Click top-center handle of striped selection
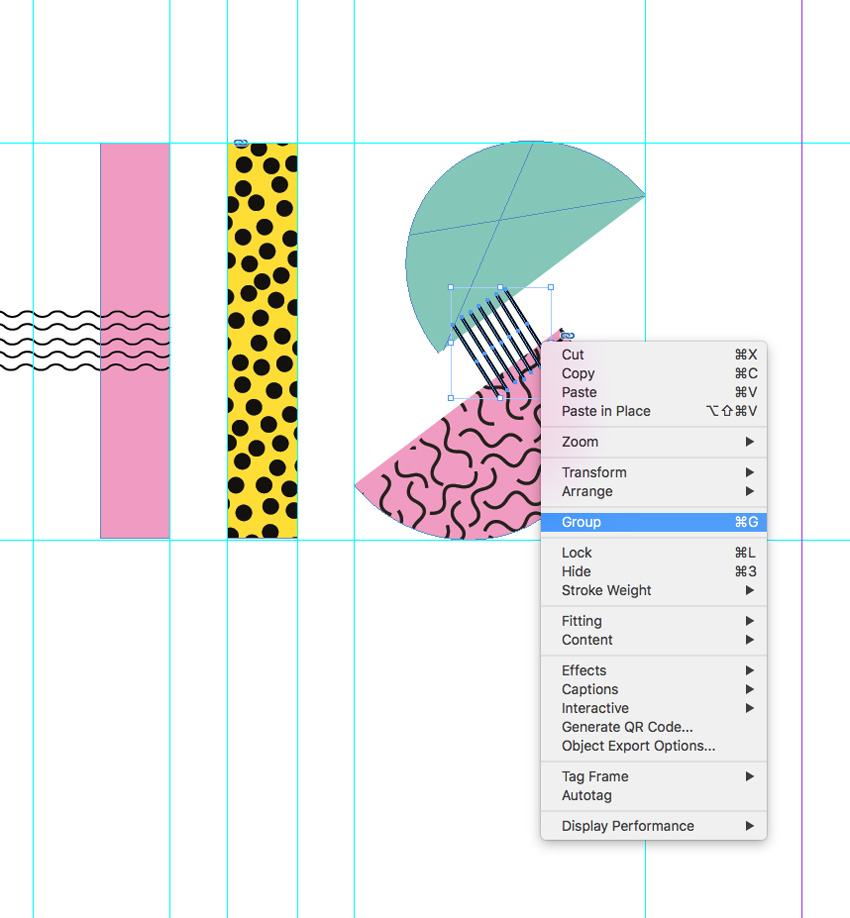850x918 pixels. 501,287
